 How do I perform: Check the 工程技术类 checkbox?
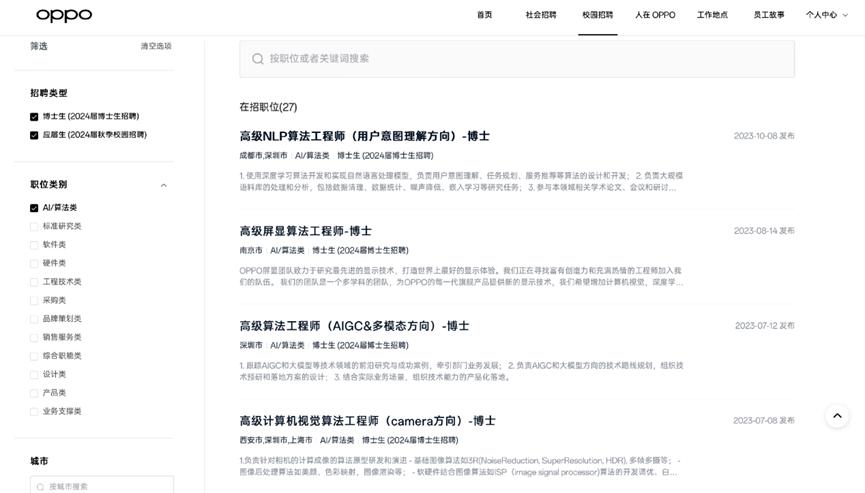click(34, 282)
